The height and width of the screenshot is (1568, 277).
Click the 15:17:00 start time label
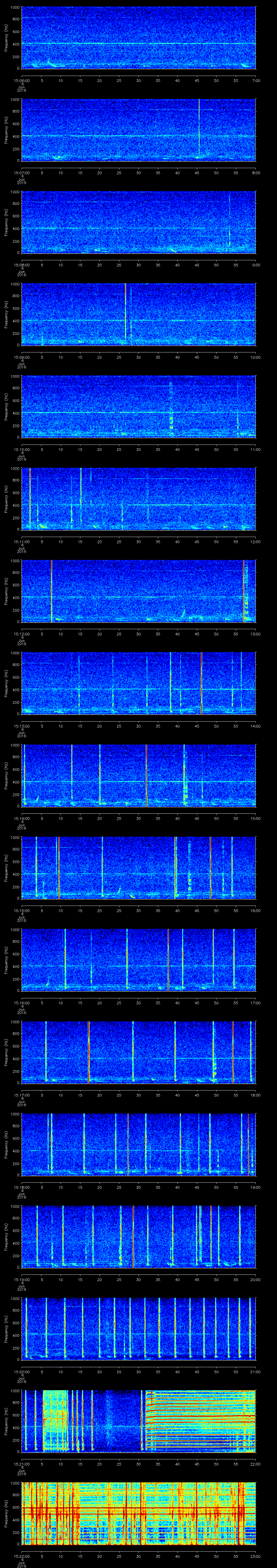[22, 1095]
